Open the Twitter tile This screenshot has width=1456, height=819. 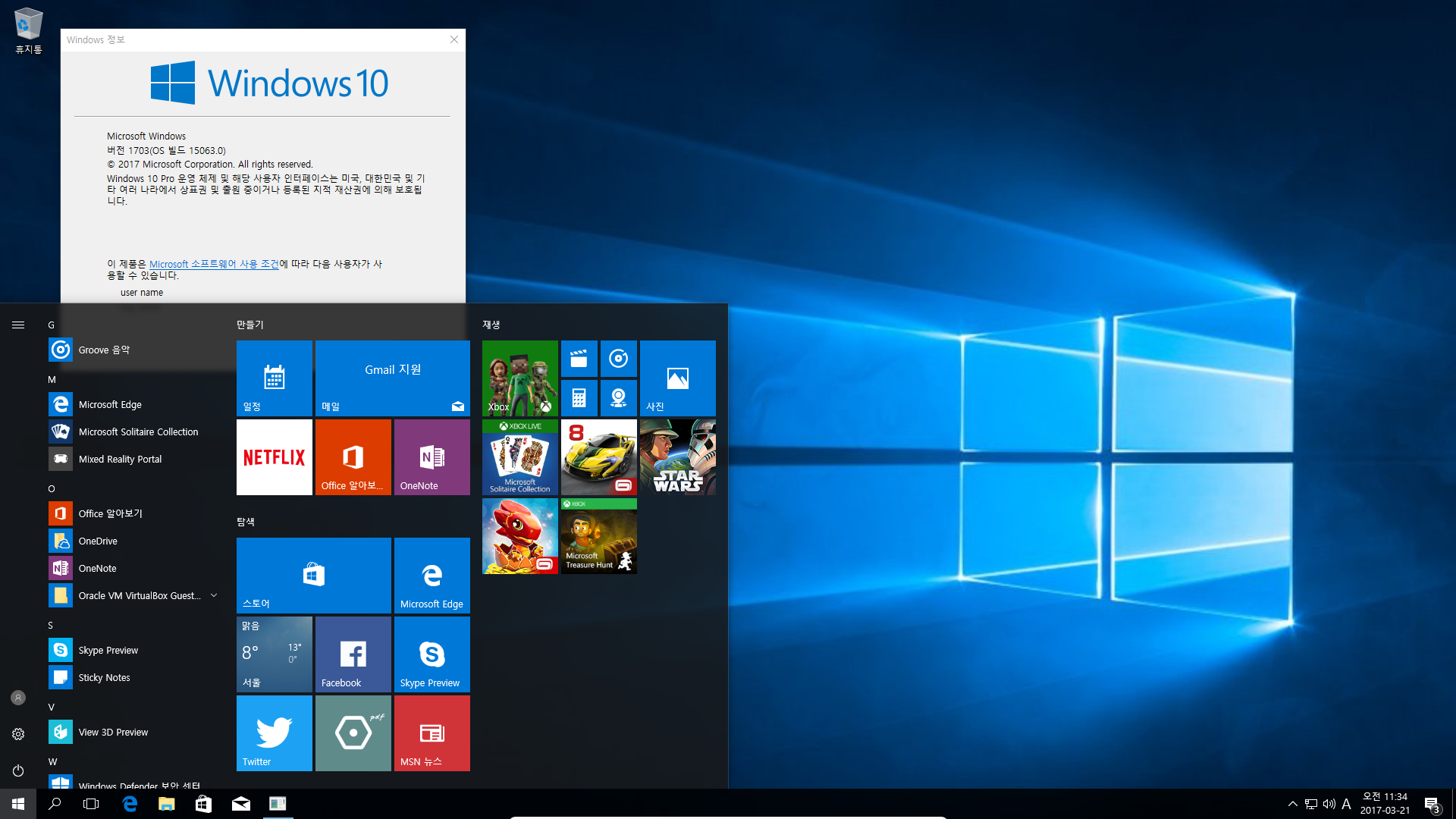coord(275,733)
